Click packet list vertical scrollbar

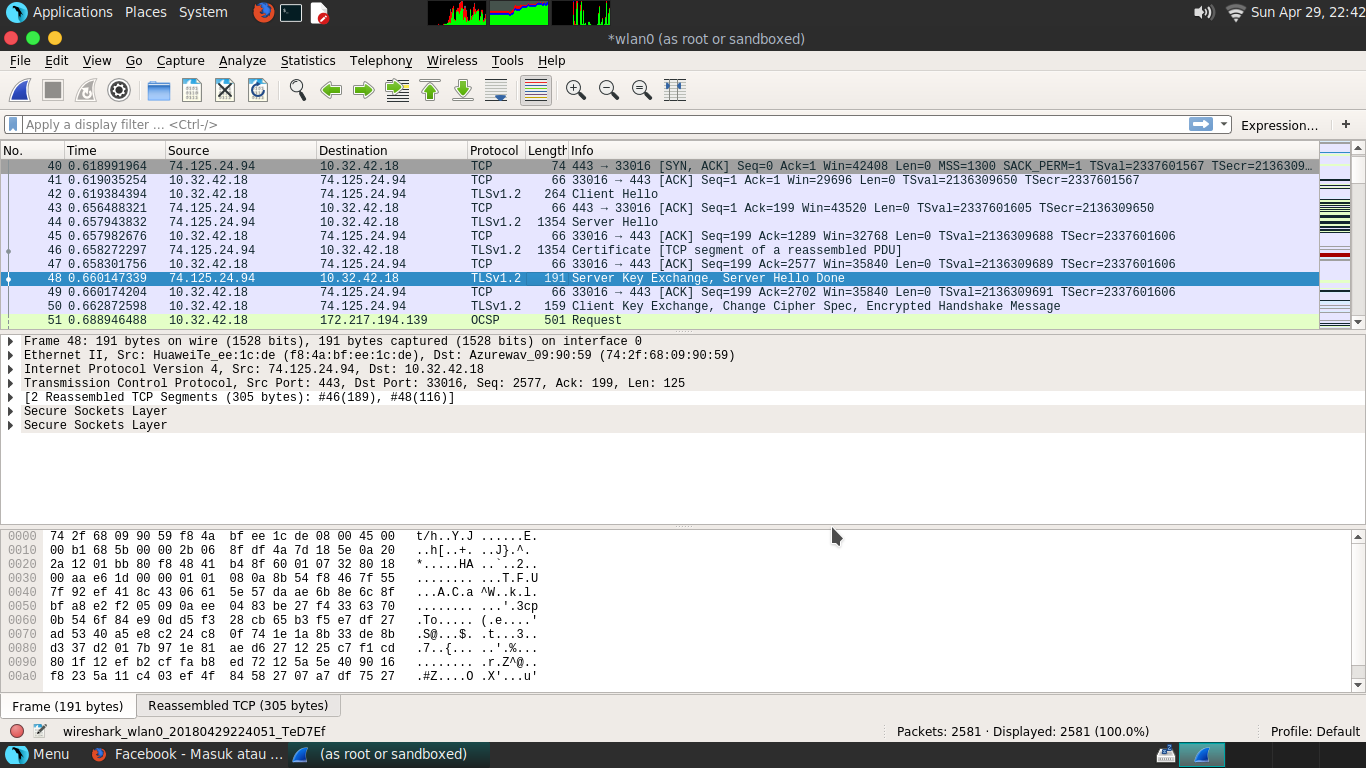1358,235
